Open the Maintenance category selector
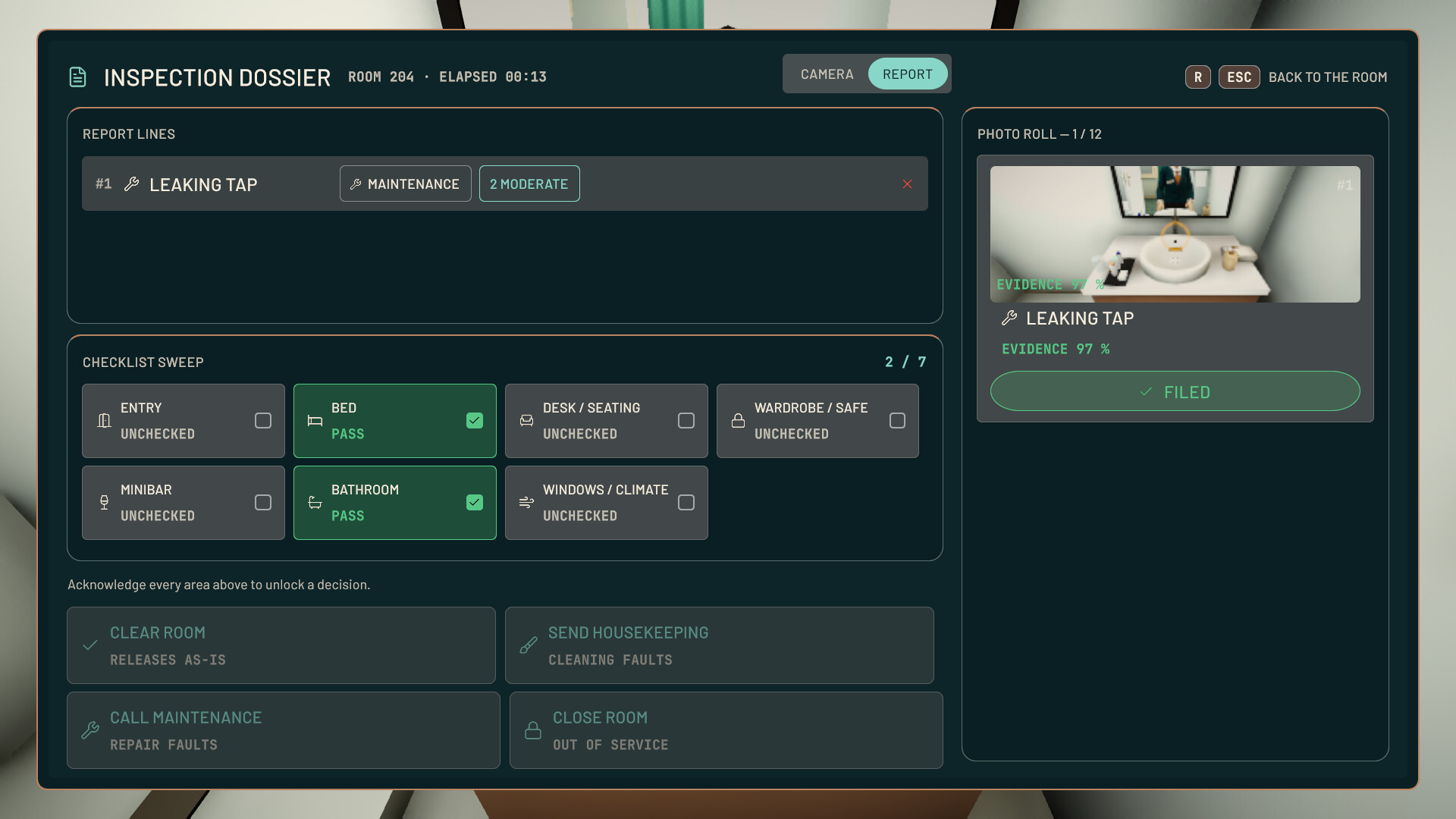Screen dimensions: 1456x819 point(406,184)
